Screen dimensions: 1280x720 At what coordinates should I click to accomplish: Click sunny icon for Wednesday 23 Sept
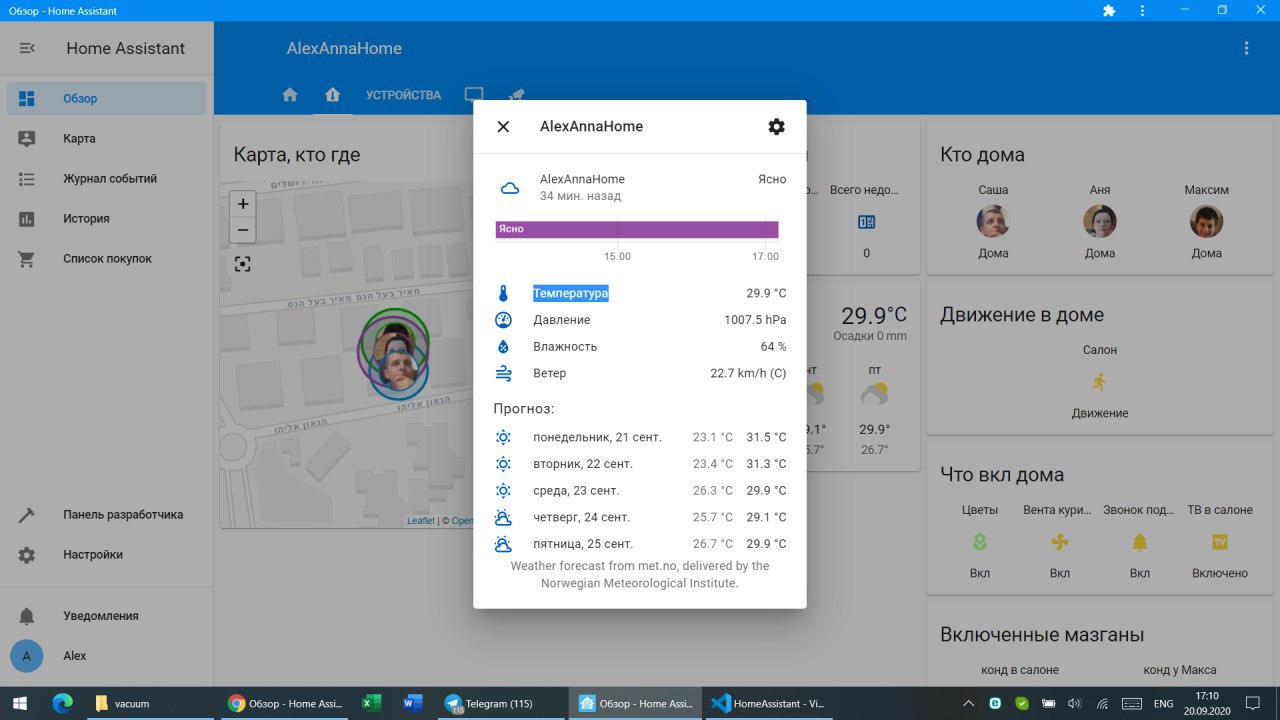click(x=503, y=490)
